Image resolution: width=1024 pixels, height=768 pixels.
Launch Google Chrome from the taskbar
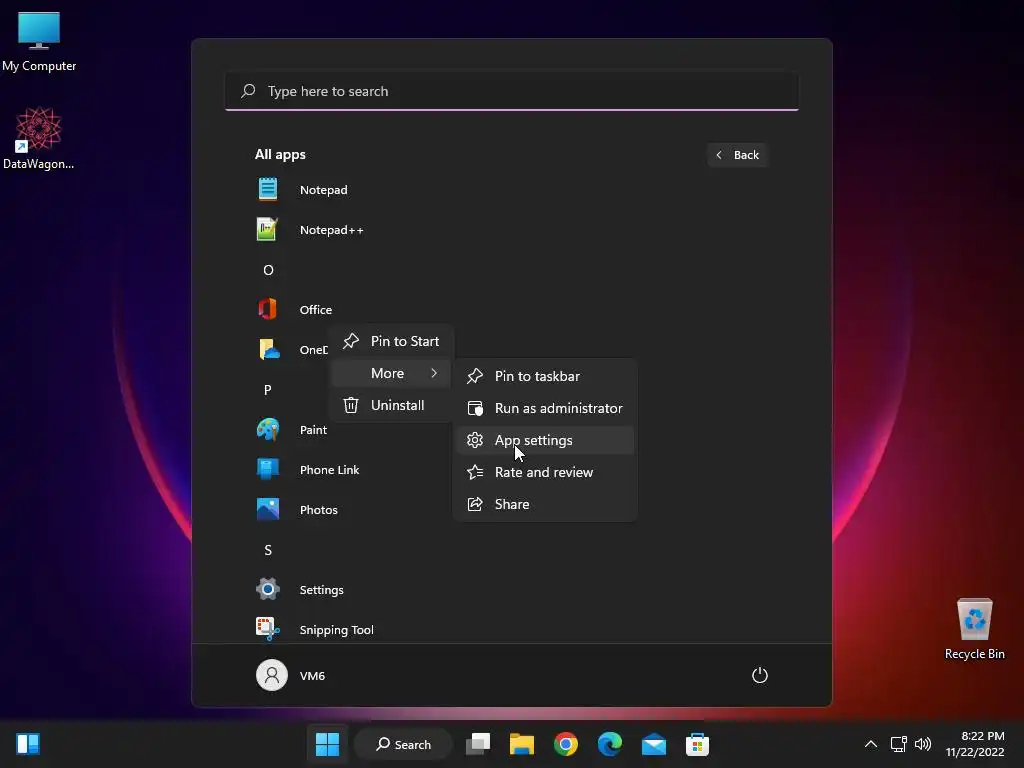click(566, 744)
